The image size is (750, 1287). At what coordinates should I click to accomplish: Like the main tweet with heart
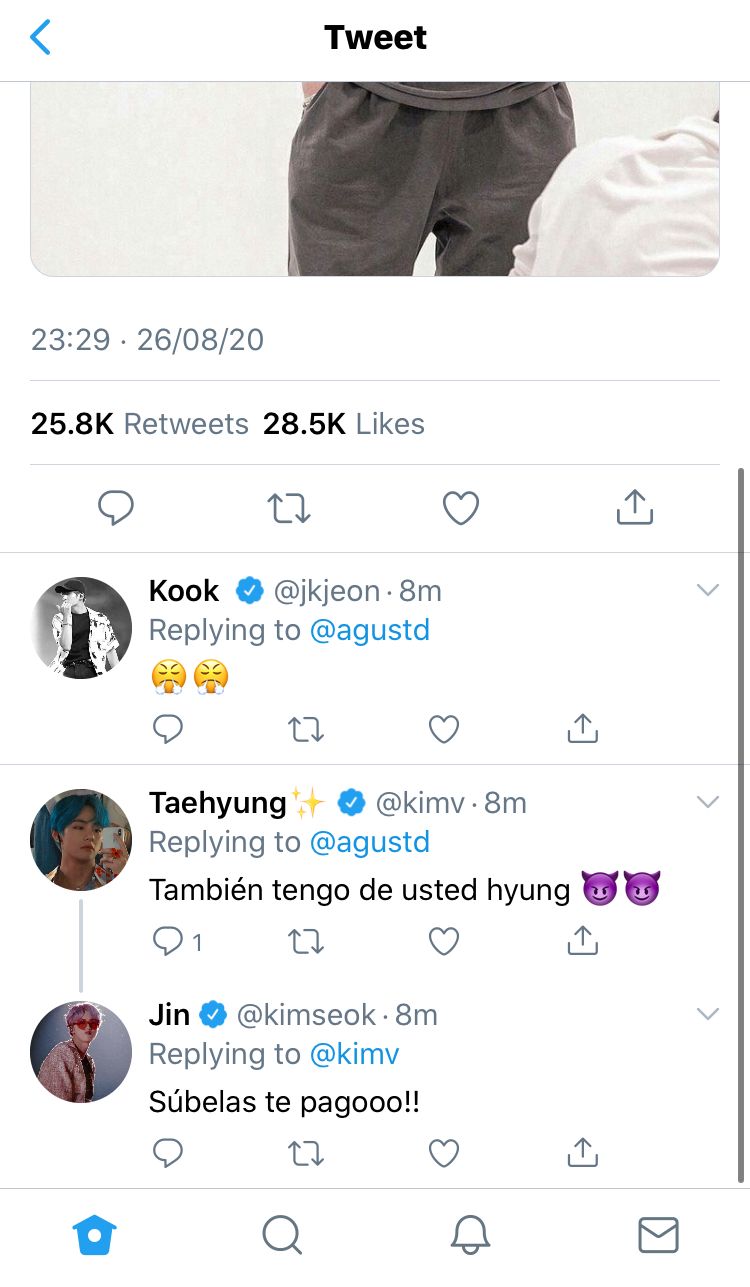pos(461,509)
